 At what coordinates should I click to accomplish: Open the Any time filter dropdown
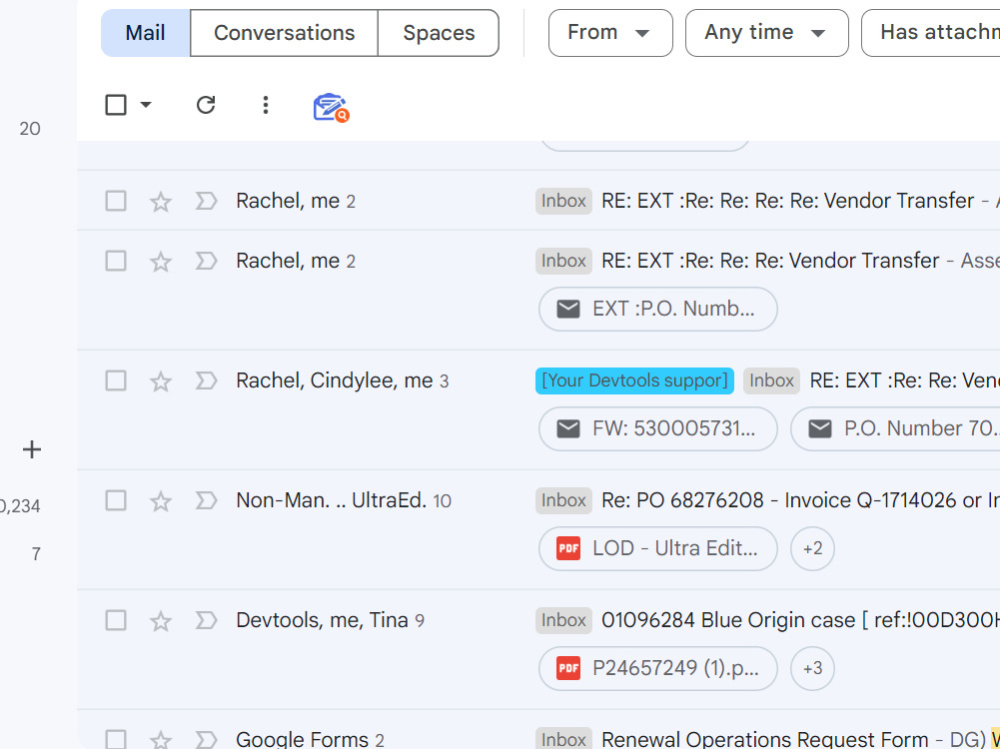767,33
